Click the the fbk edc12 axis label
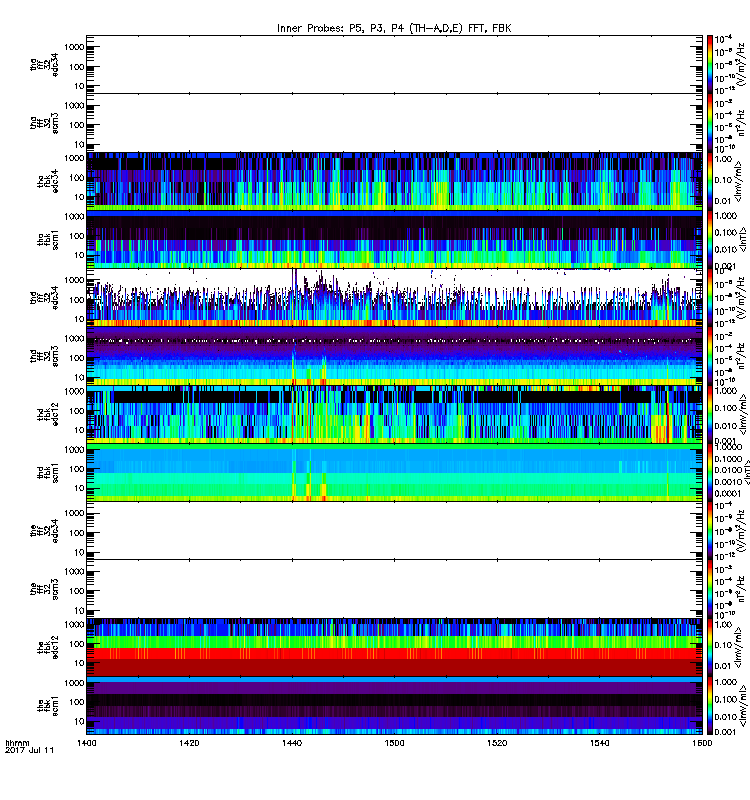 pos(48,648)
